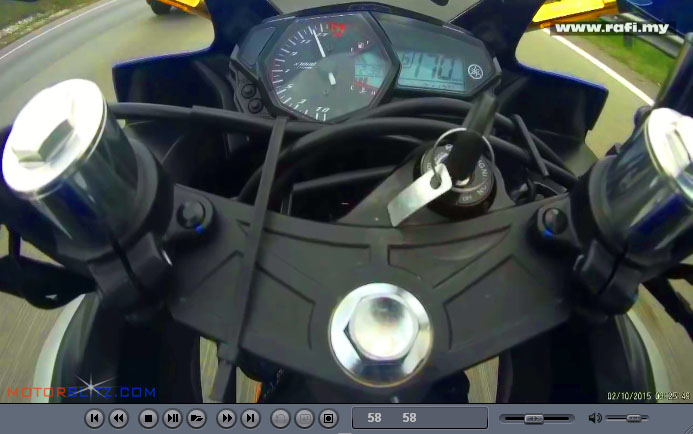
Task: Click the middle greyed-out round button
Action: pos(305,418)
